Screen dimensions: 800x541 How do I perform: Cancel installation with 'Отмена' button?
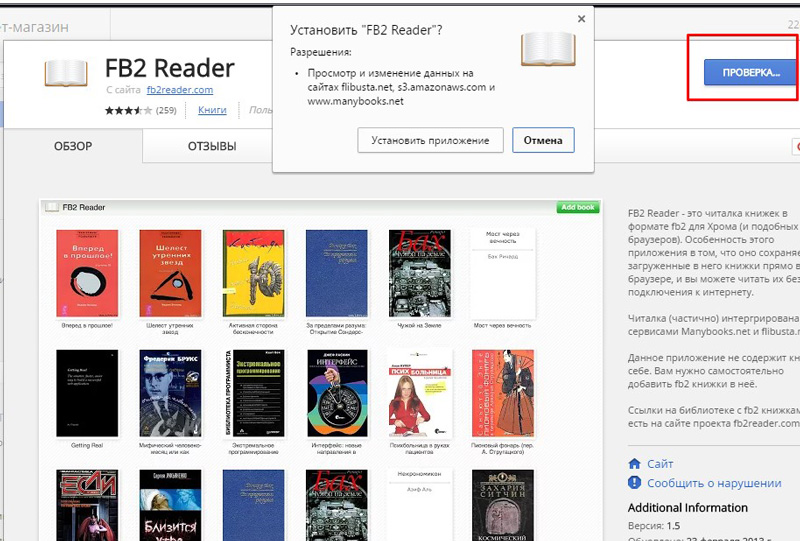click(543, 140)
